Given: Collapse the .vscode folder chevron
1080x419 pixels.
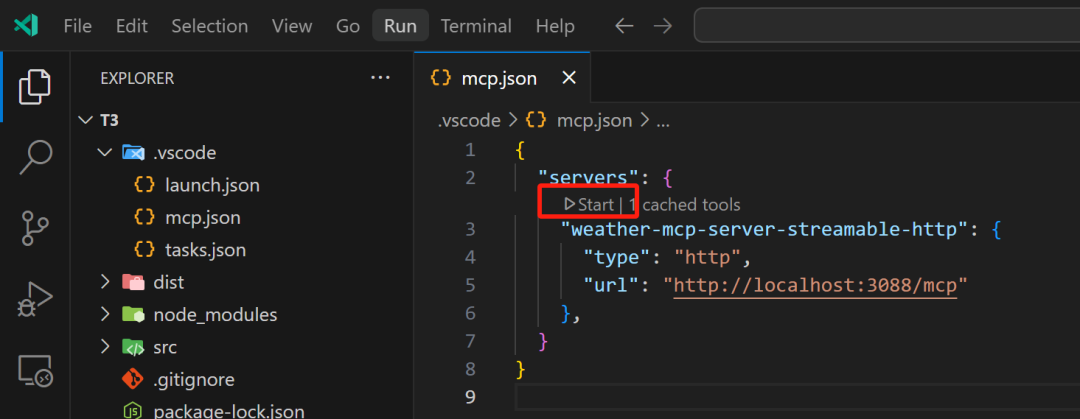Looking at the screenshot, I should click(x=105, y=152).
